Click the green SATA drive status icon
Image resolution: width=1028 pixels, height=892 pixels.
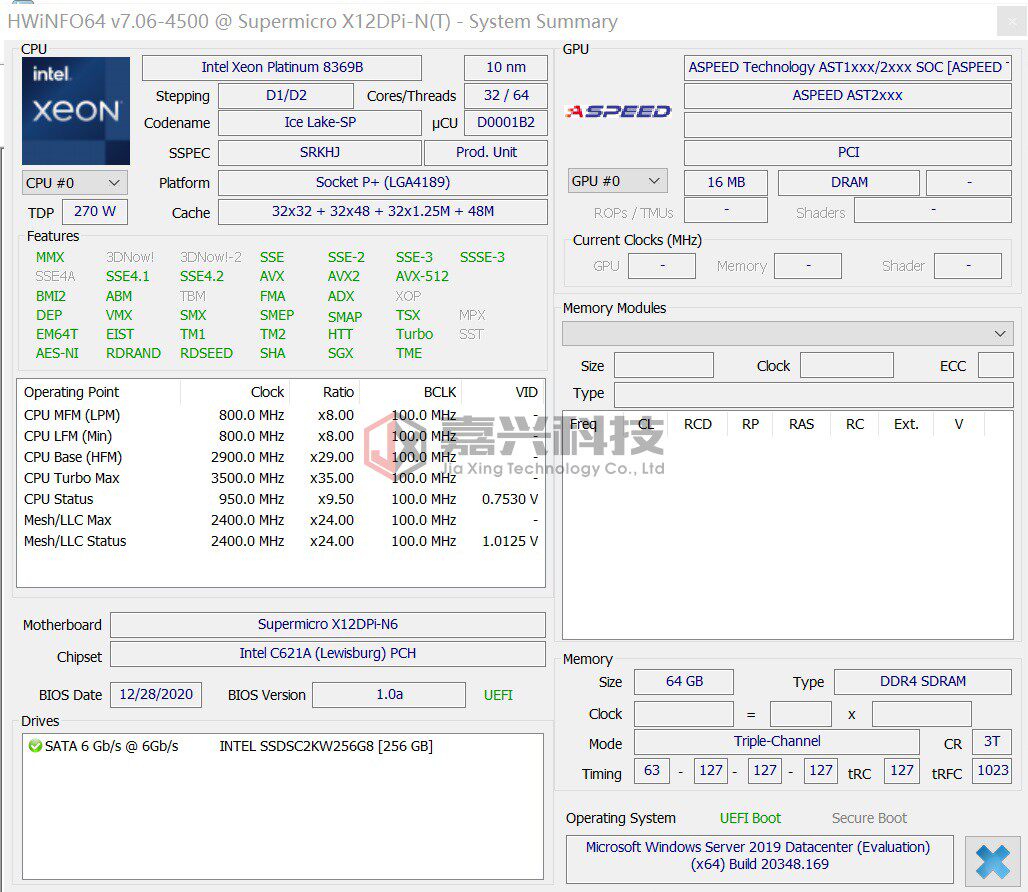tap(35, 746)
